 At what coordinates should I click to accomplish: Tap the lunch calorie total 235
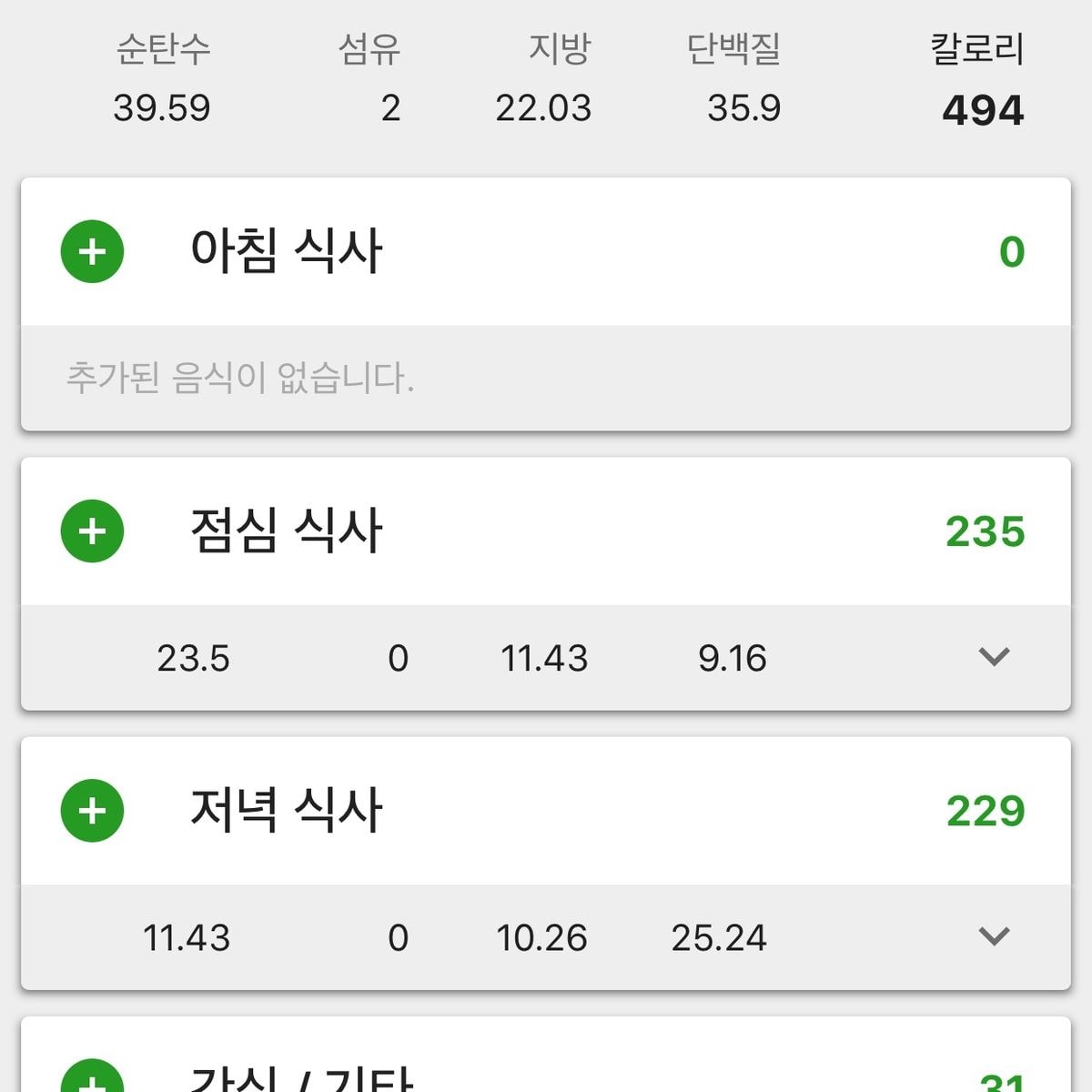point(985,531)
